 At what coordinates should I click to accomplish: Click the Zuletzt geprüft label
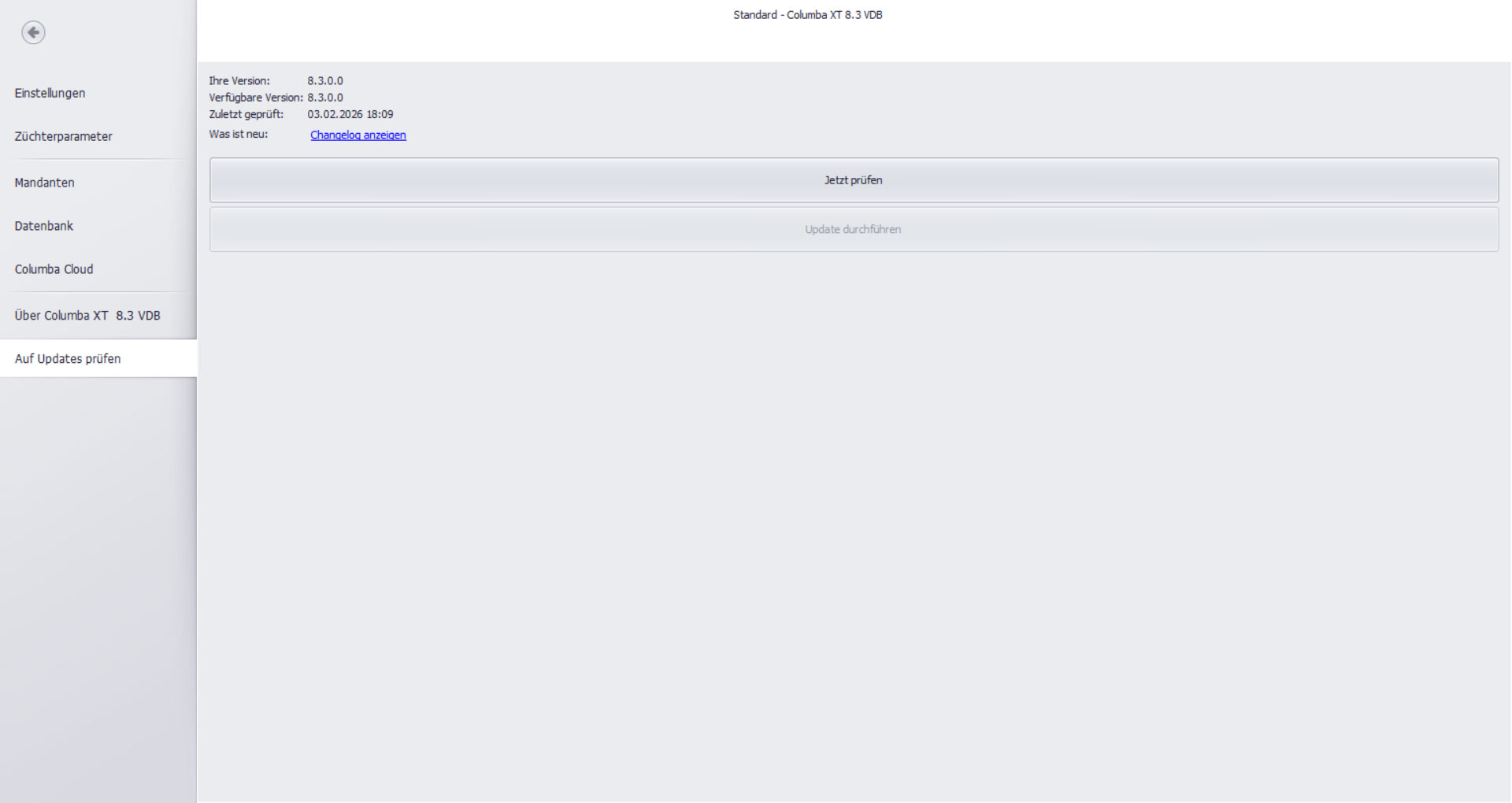tap(246, 114)
